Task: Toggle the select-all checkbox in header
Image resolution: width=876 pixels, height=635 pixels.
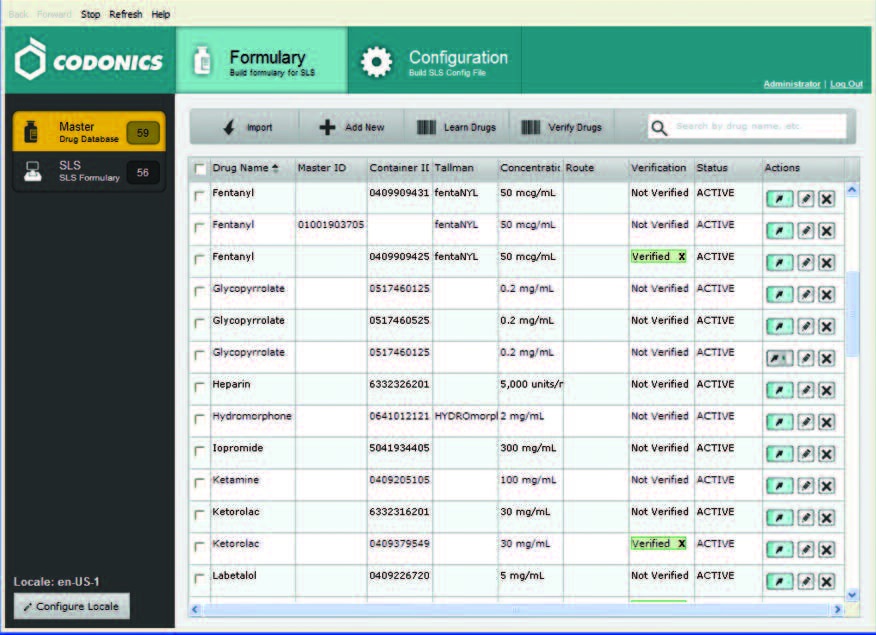Action: tap(199, 168)
